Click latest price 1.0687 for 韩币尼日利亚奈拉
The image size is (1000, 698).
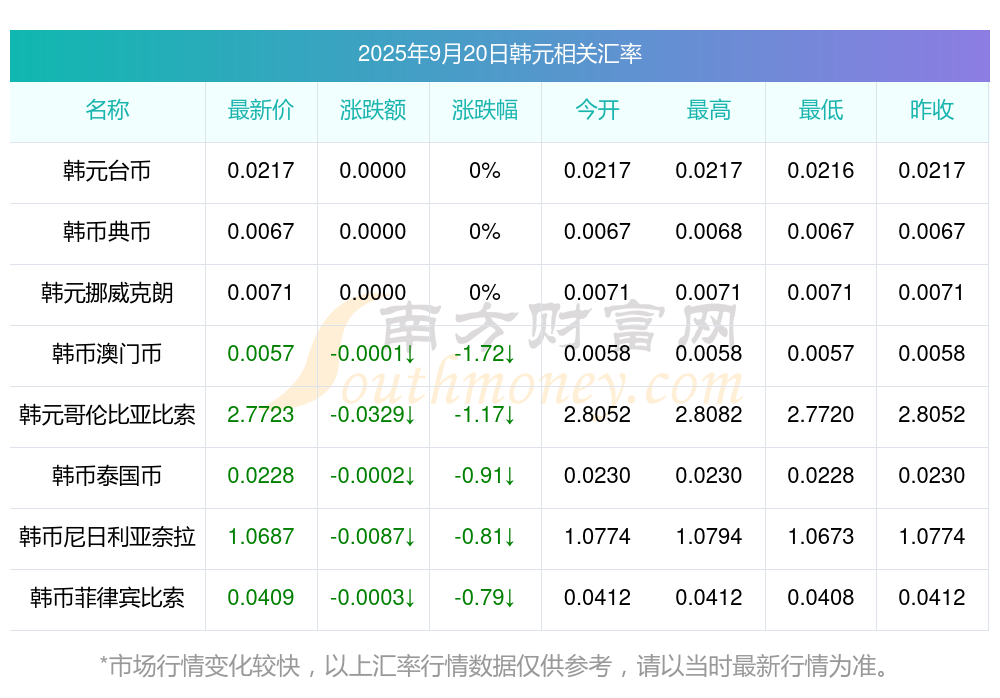click(x=261, y=537)
